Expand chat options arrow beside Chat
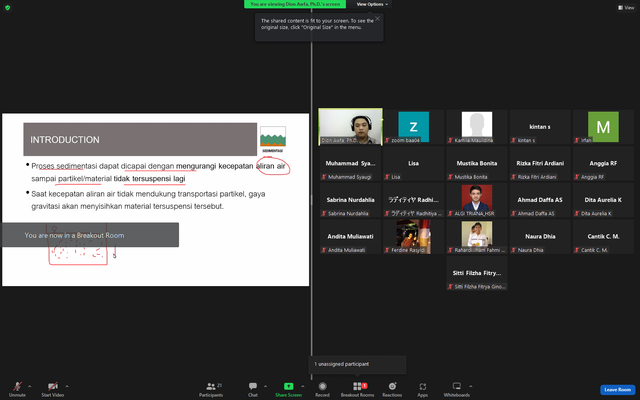The image size is (640, 400). [265, 386]
